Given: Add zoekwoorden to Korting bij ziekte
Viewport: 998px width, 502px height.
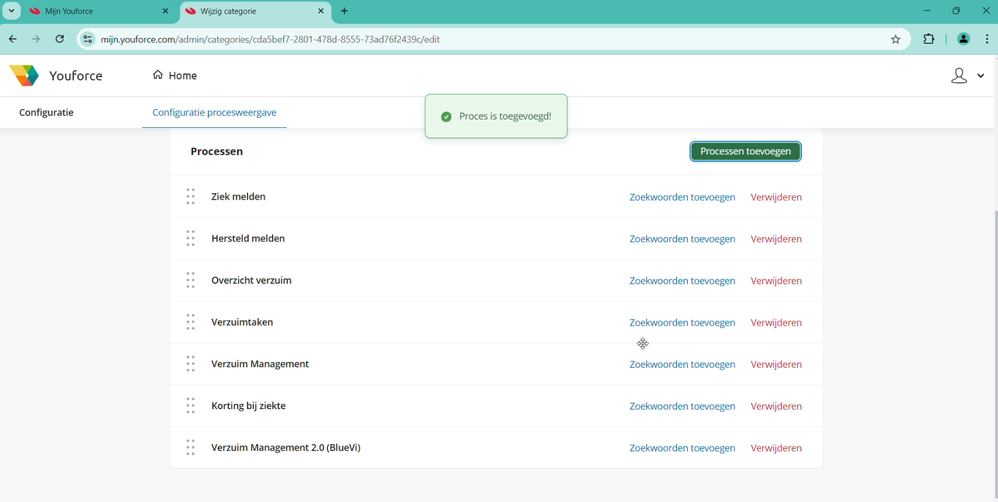Looking at the screenshot, I should point(682,407).
